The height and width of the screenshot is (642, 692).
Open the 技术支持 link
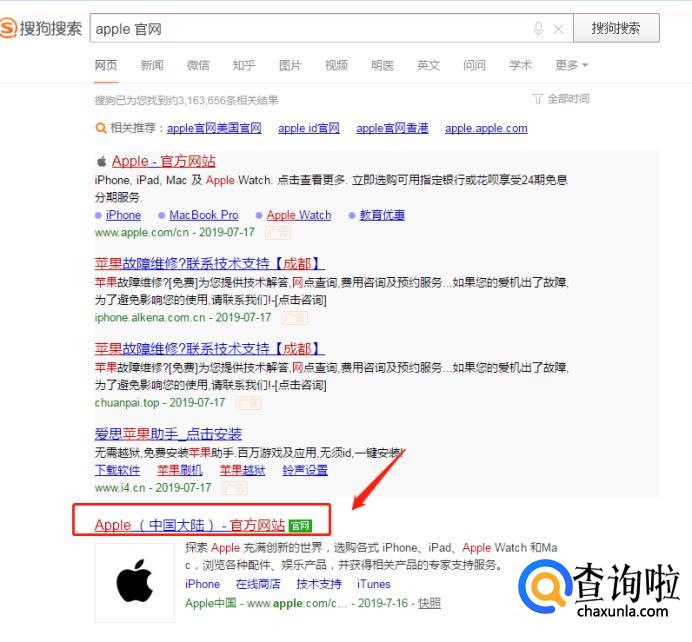[319, 584]
